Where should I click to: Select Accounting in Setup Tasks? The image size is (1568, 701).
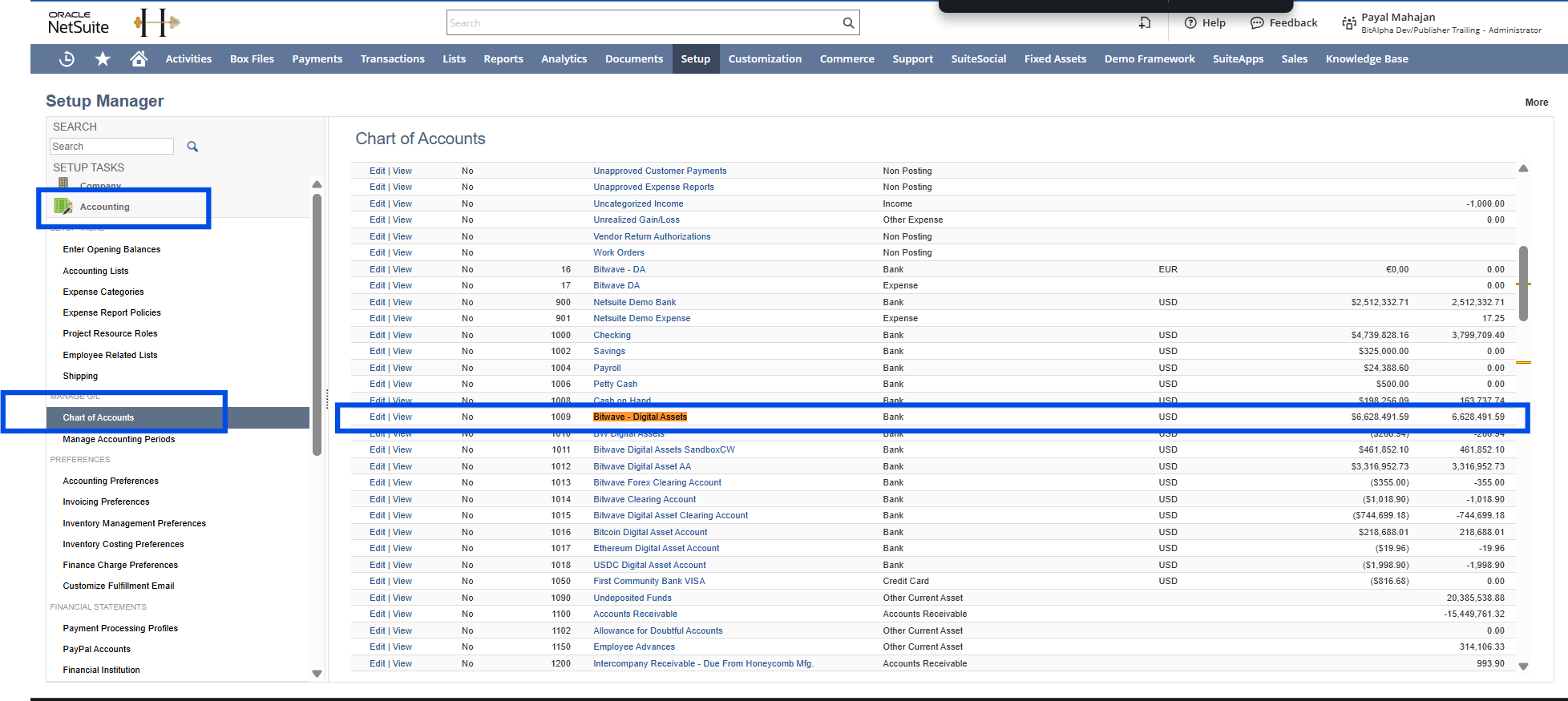104,207
